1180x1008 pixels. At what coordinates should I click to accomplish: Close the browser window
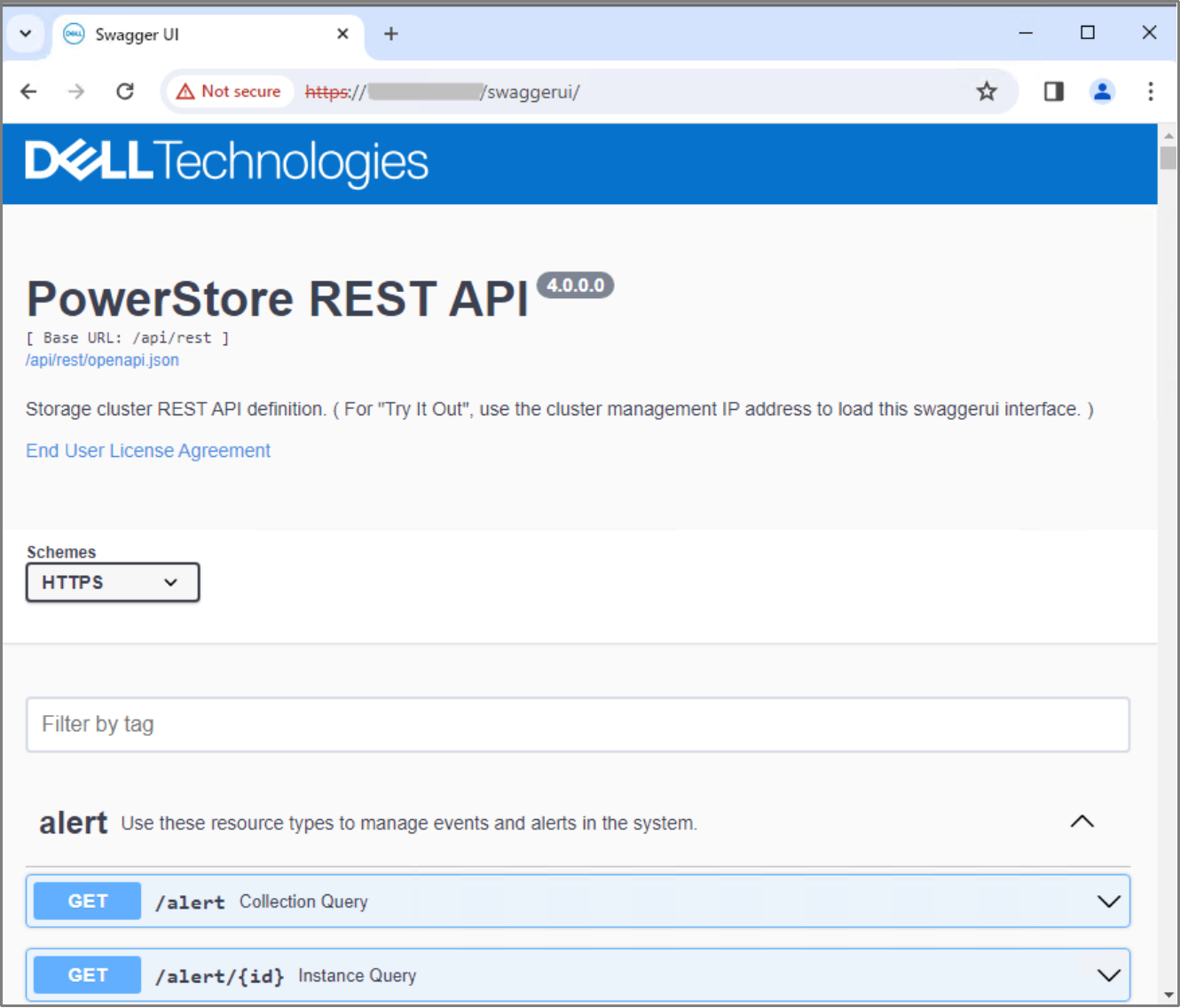(1149, 33)
